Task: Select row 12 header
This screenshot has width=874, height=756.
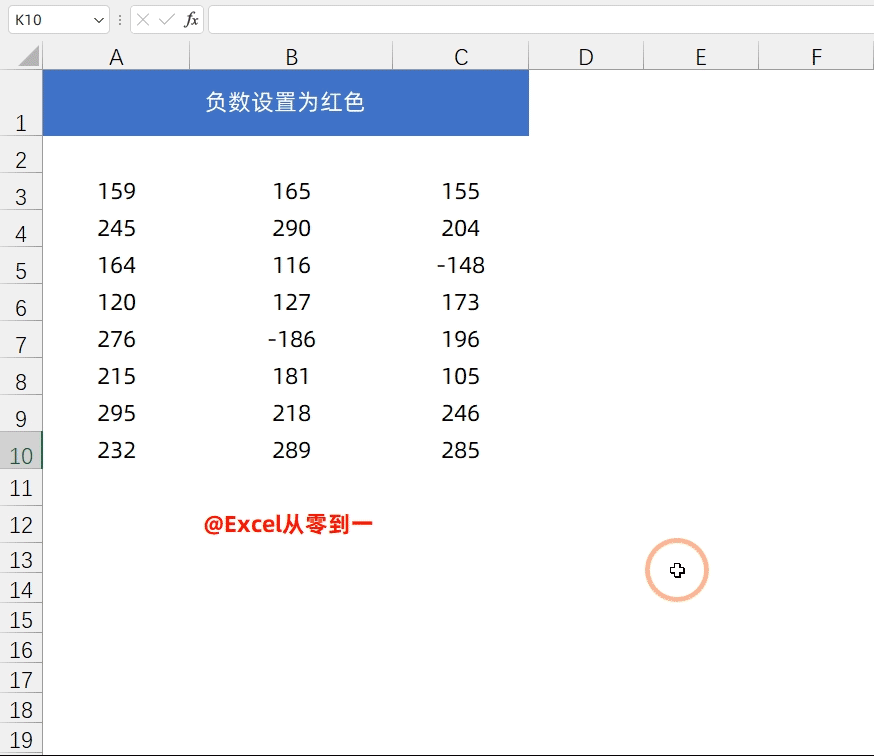Action: 21,524
